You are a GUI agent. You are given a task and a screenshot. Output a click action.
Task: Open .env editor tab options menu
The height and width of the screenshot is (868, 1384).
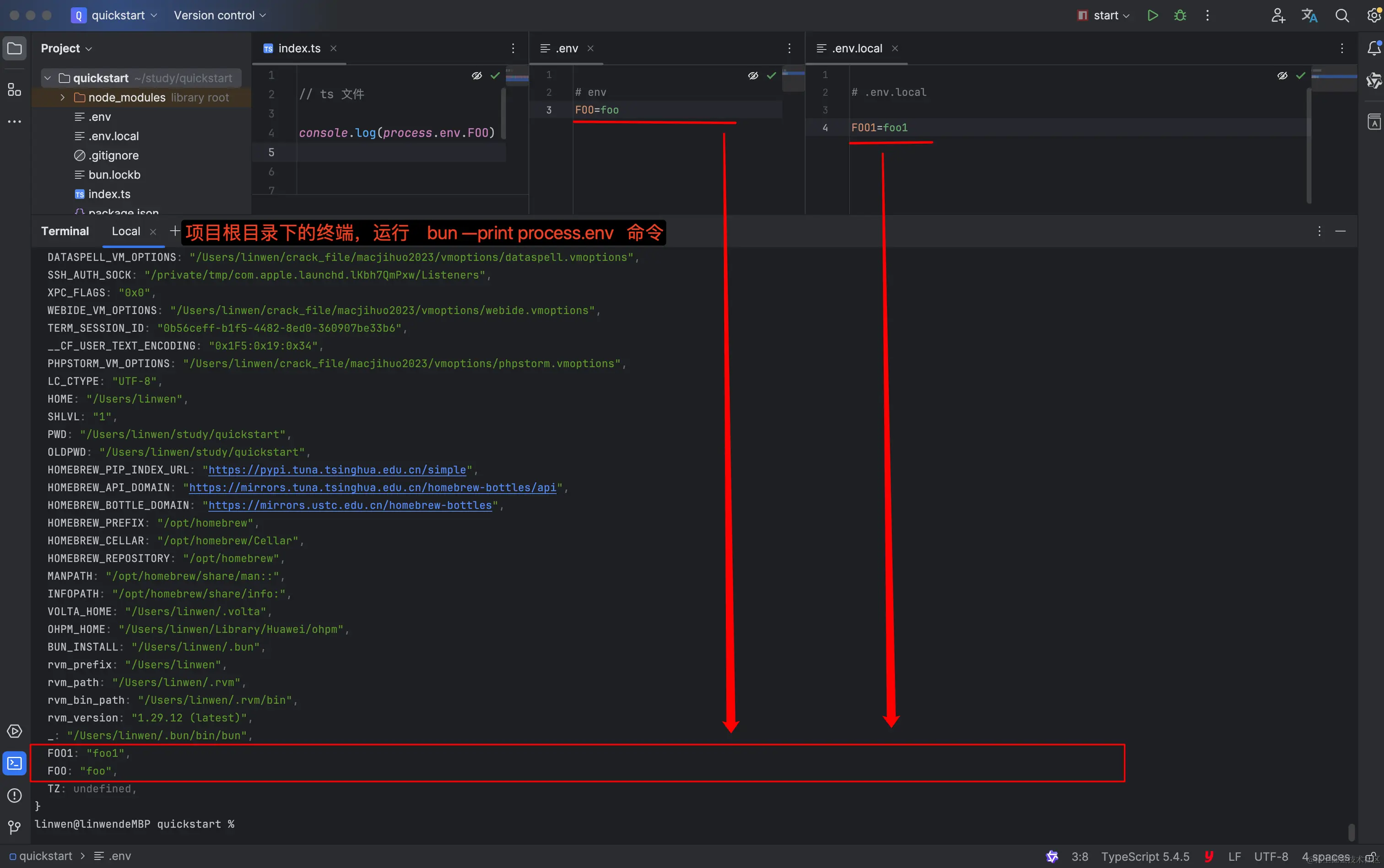(789, 48)
